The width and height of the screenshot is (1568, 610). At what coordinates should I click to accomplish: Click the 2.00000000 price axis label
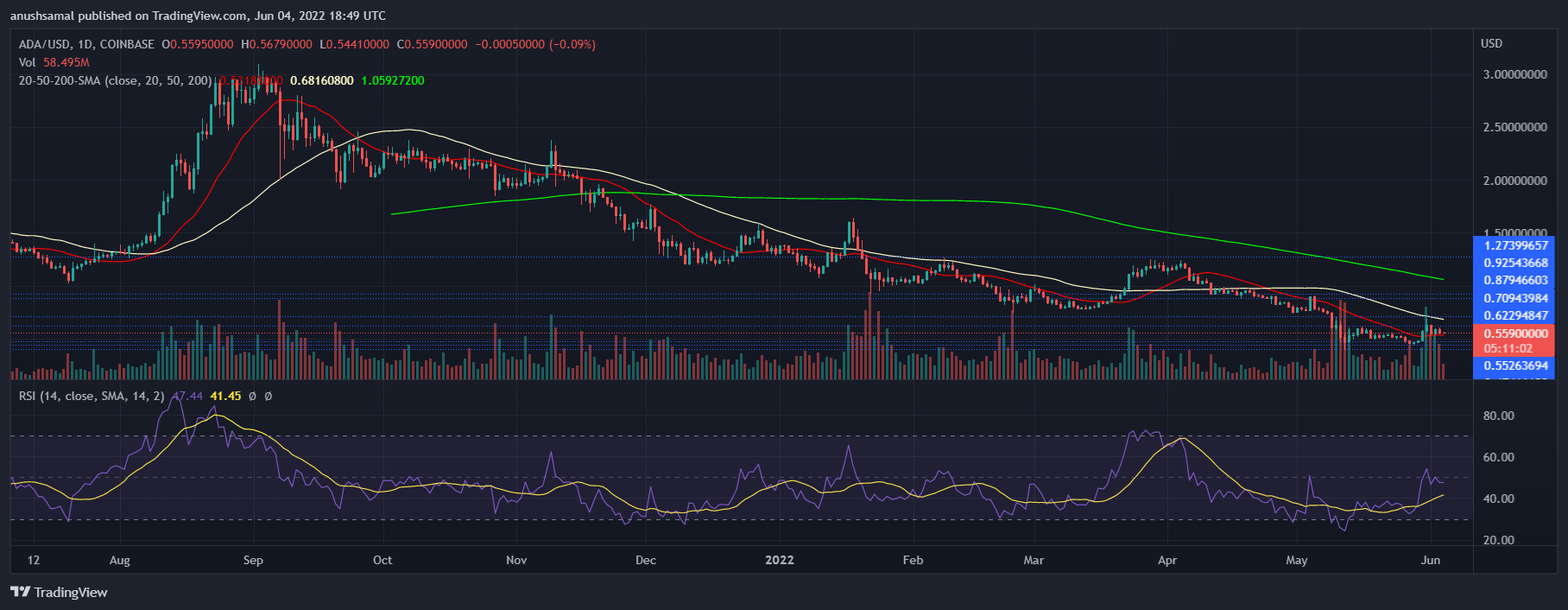[x=1515, y=181]
